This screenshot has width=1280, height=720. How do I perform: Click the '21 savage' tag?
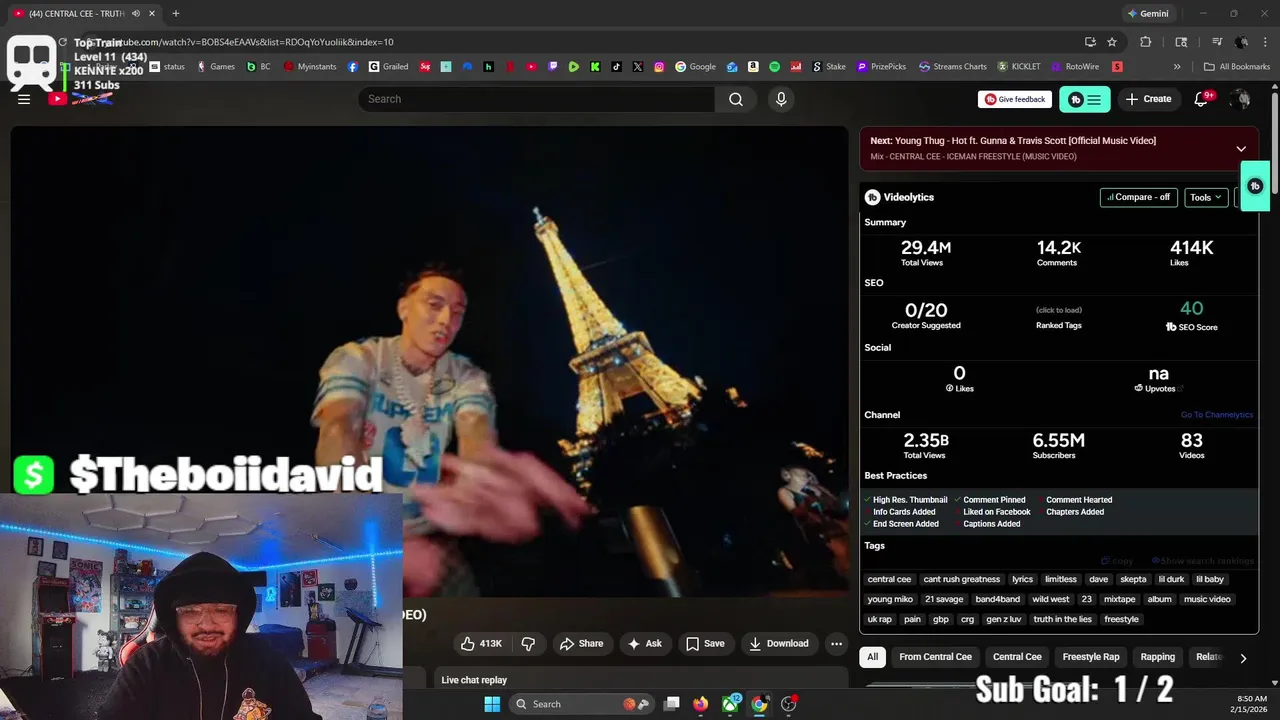944,599
